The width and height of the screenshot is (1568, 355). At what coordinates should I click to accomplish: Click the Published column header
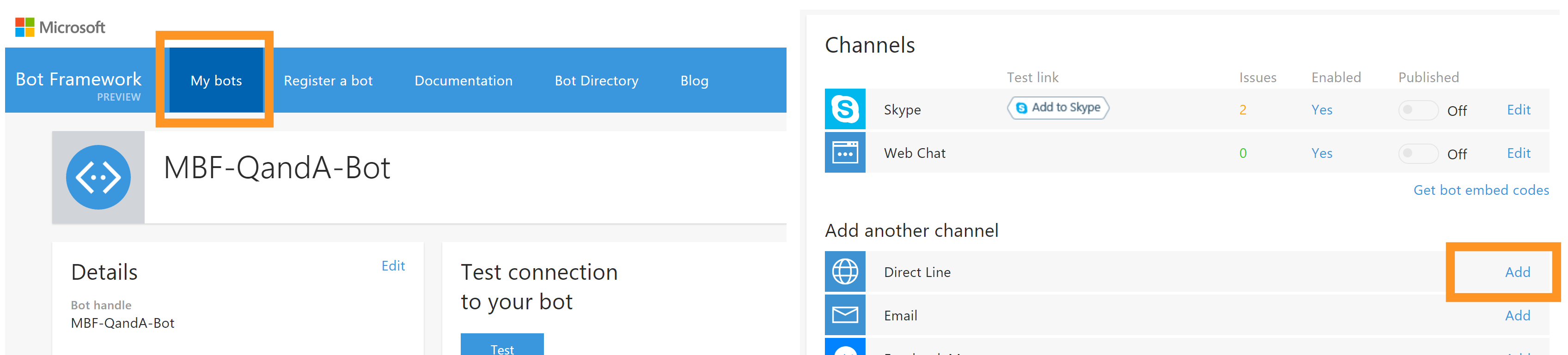point(1428,77)
